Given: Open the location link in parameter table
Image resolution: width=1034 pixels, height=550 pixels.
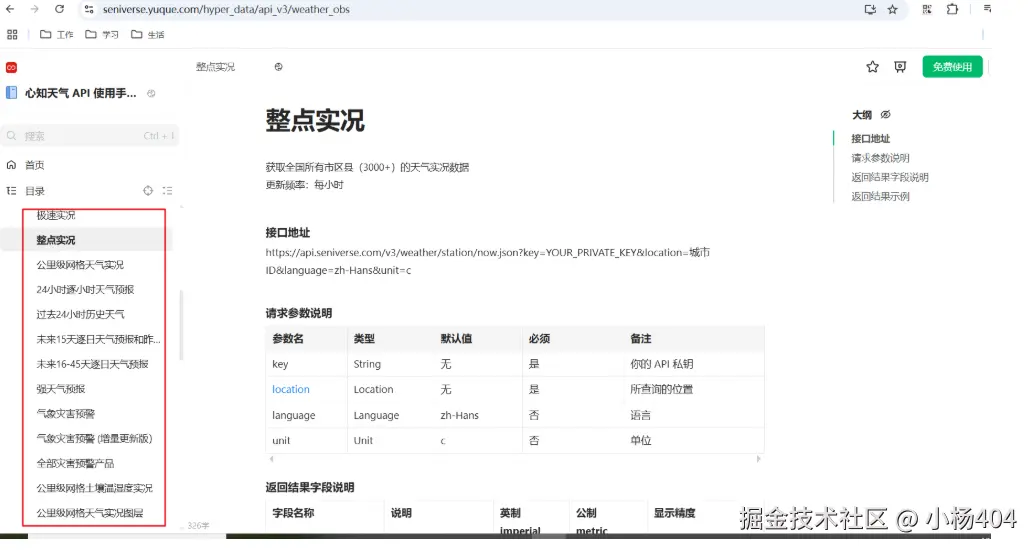Looking at the screenshot, I should point(291,389).
